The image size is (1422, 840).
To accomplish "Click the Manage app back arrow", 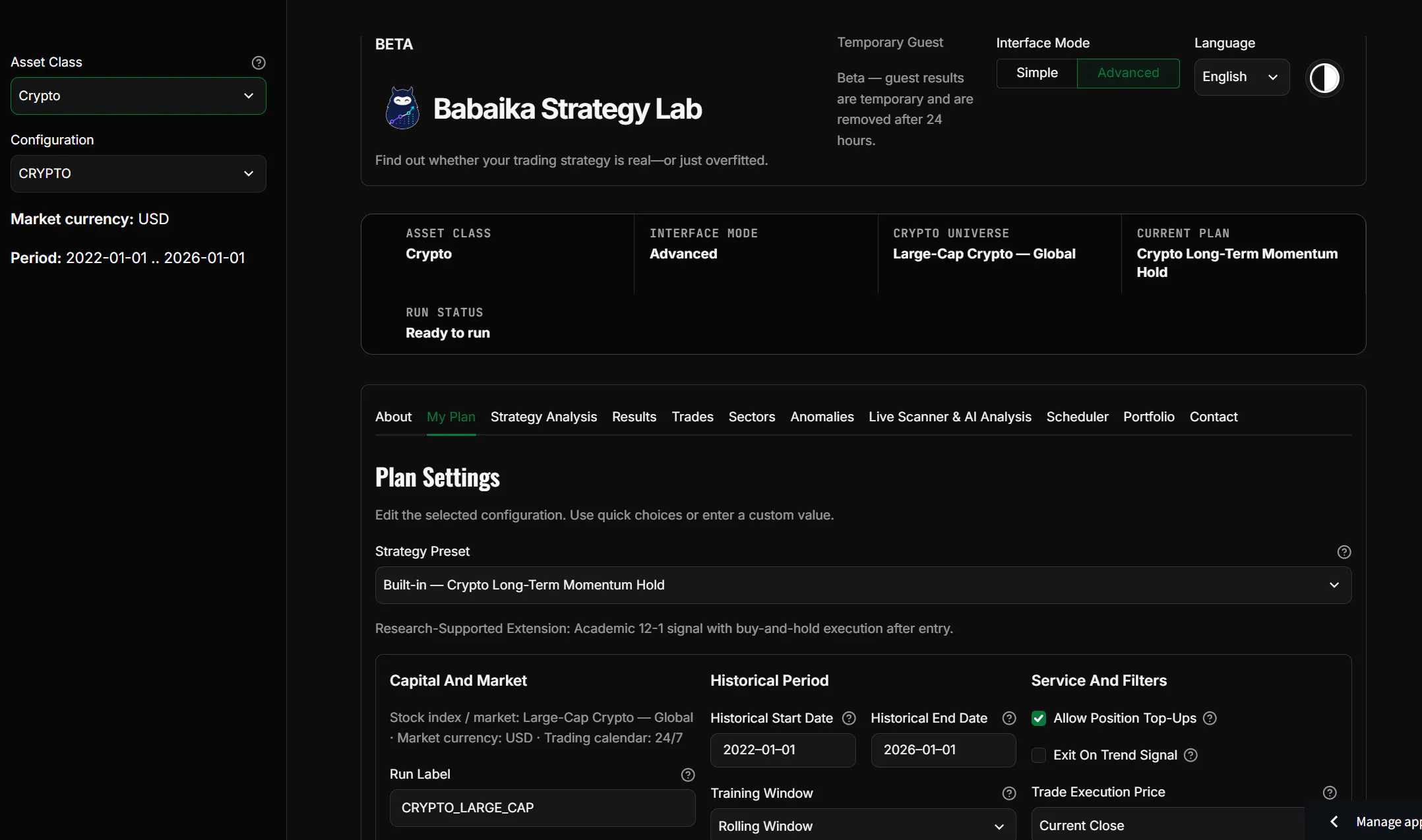I will (x=1334, y=822).
